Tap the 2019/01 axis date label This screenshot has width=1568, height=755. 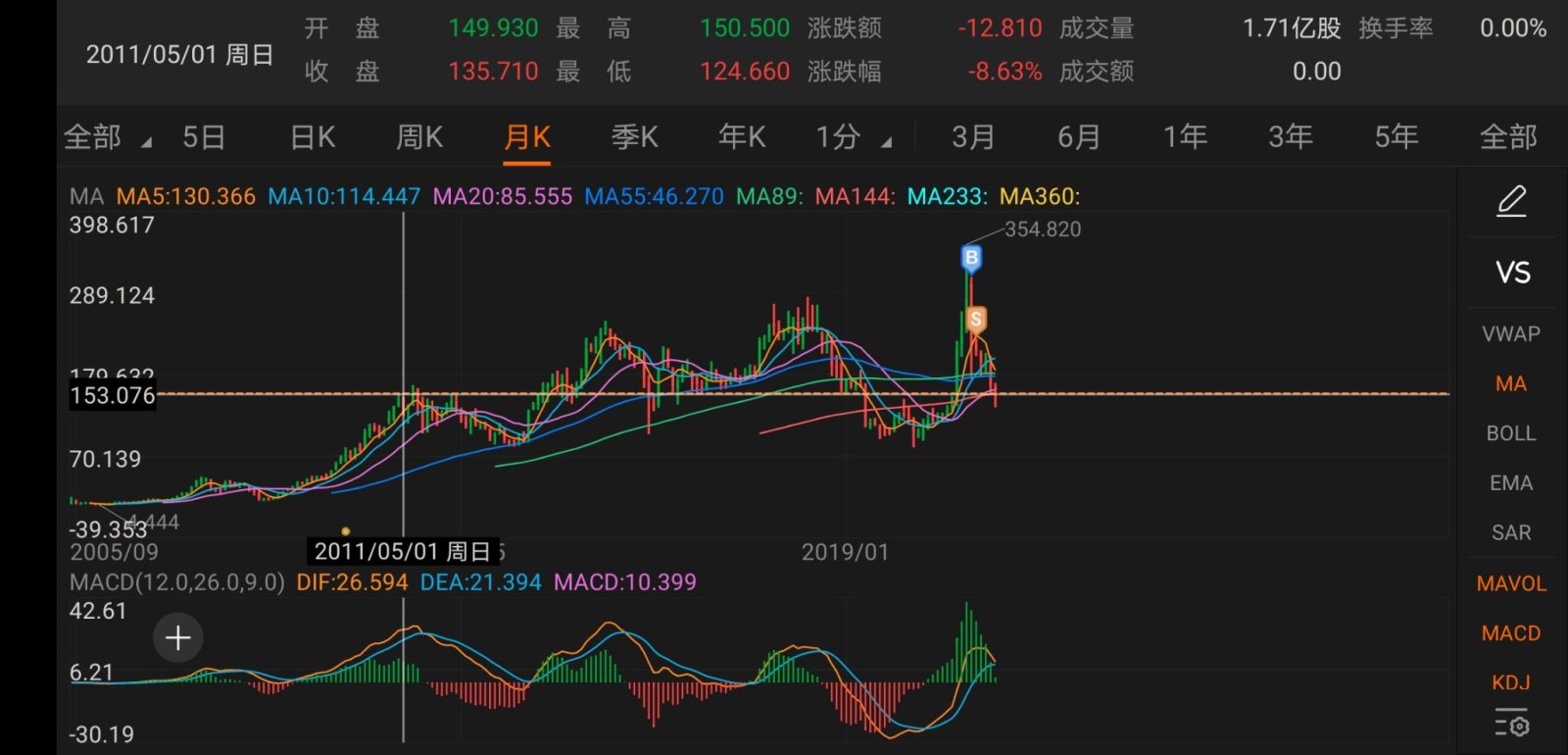tap(845, 552)
